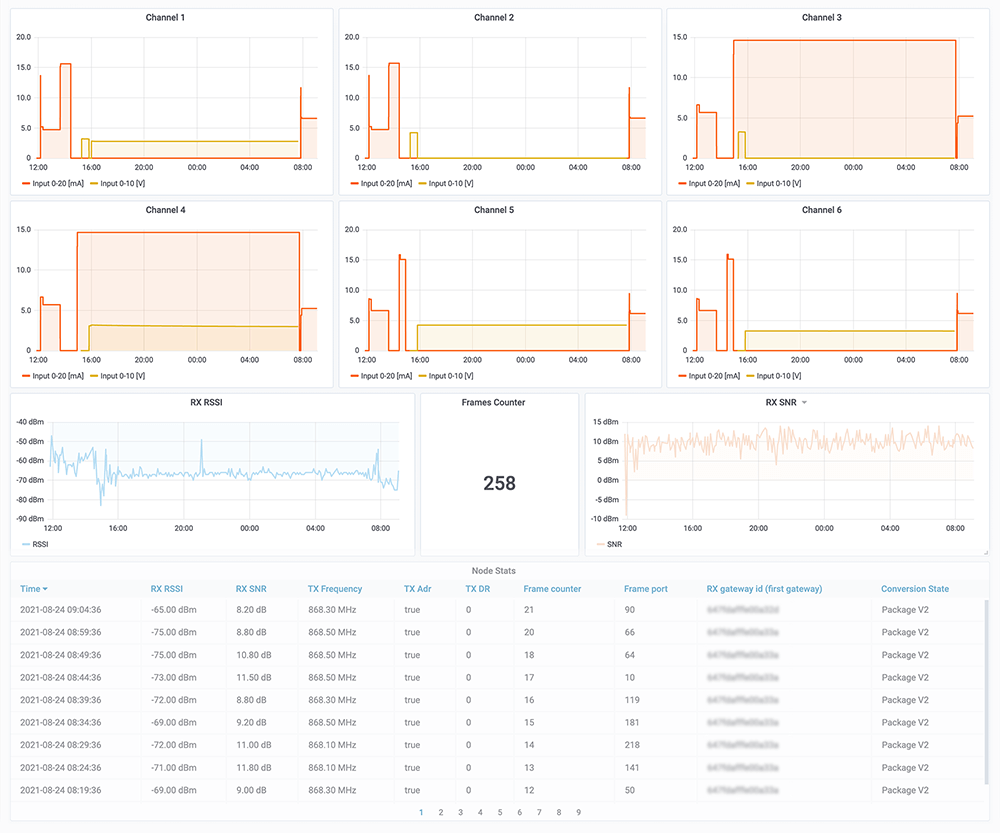Open Channel 4 panel title

tap(165, 210)
